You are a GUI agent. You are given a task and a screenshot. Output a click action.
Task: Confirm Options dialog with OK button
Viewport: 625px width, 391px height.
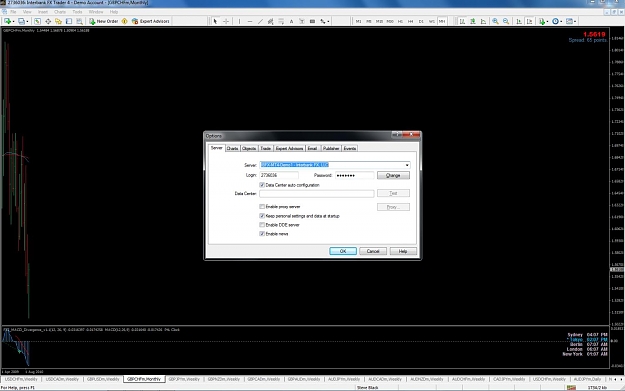point(343,251)
